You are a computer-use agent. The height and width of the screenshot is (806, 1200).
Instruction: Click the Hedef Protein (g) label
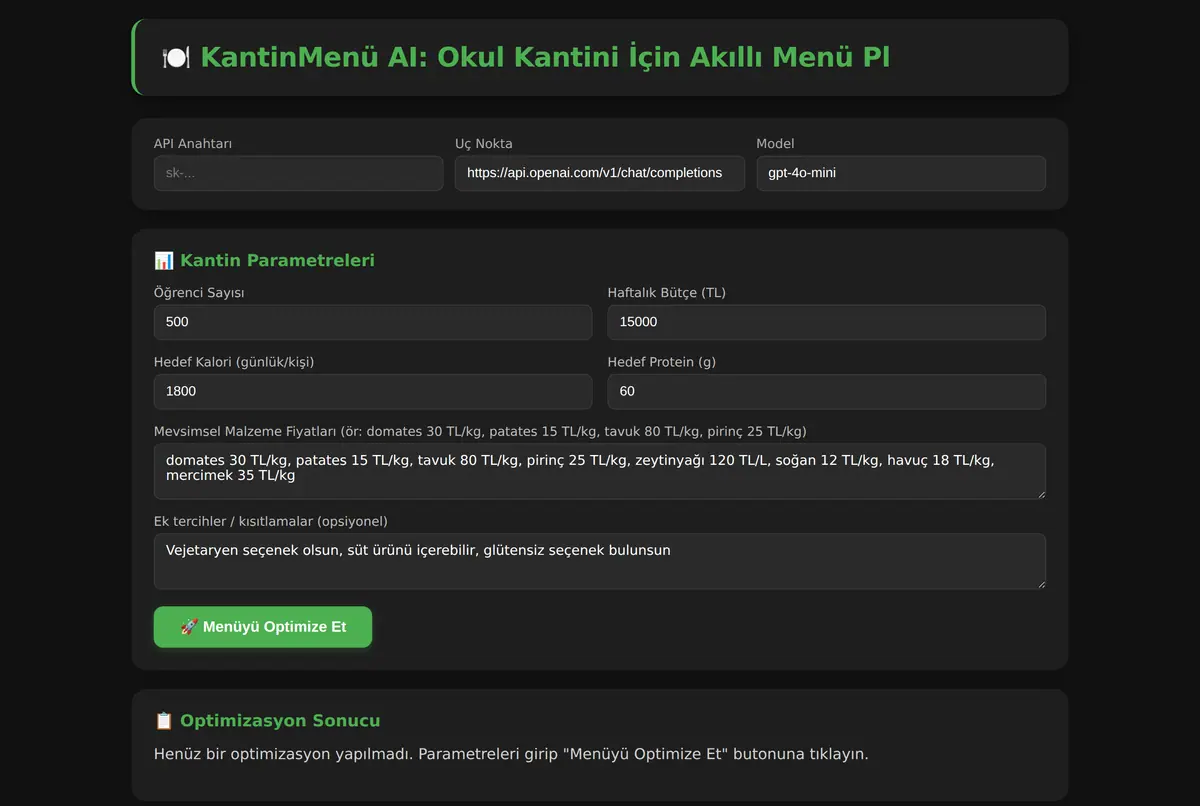point(662,362)
